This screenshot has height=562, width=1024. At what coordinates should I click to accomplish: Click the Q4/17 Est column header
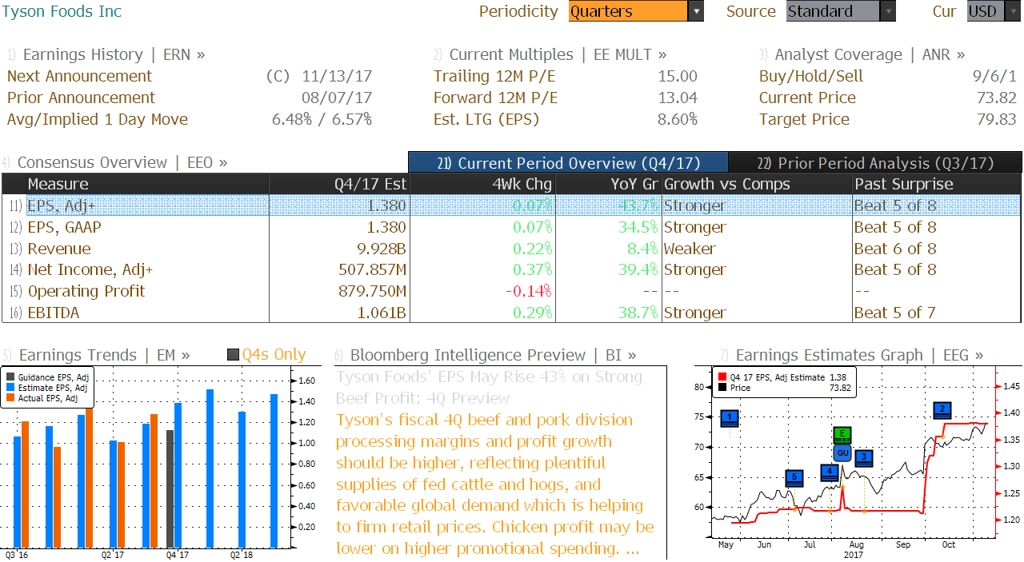tap(339, 184)
